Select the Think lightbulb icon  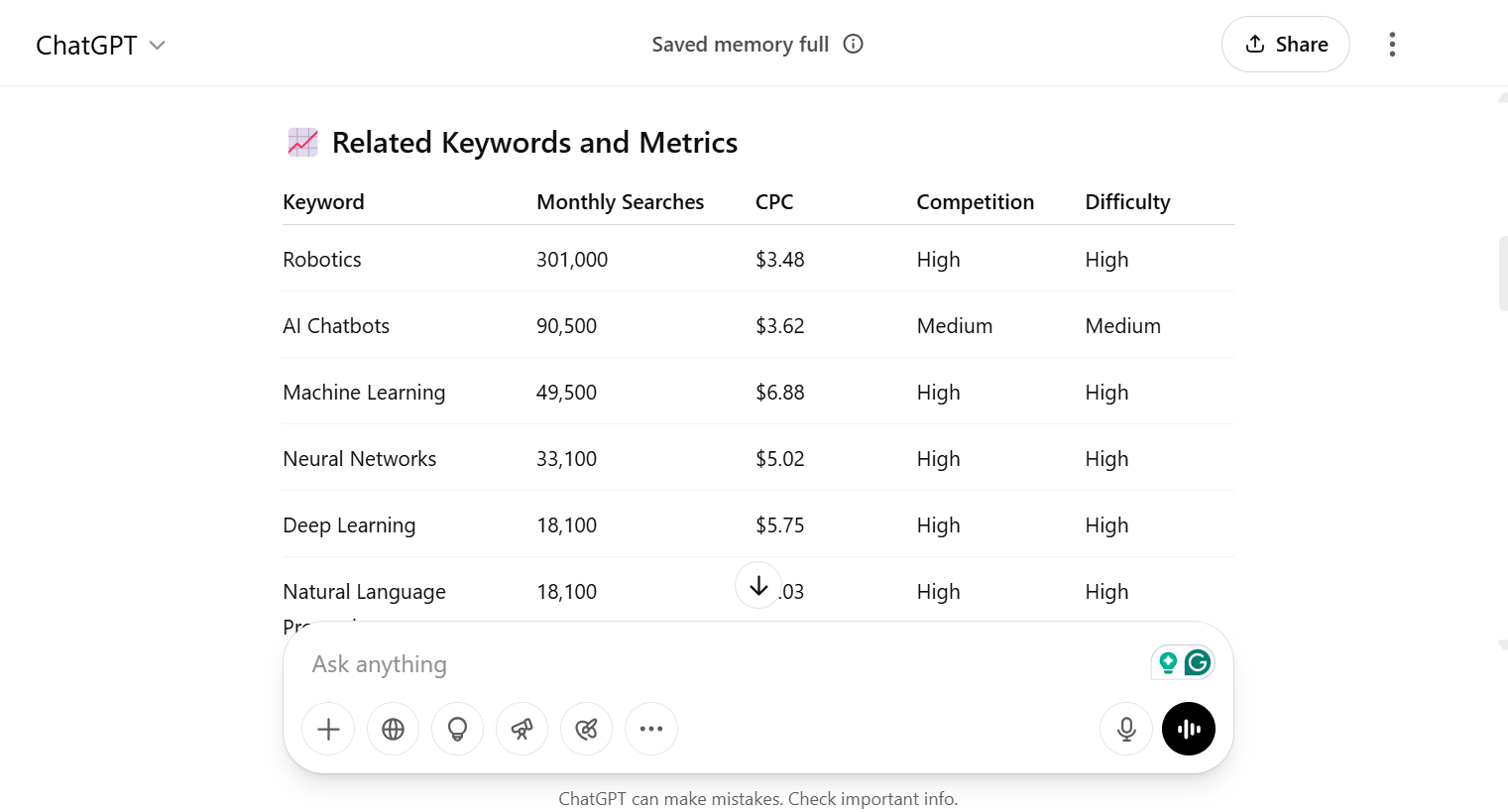[x=457, y=729]
